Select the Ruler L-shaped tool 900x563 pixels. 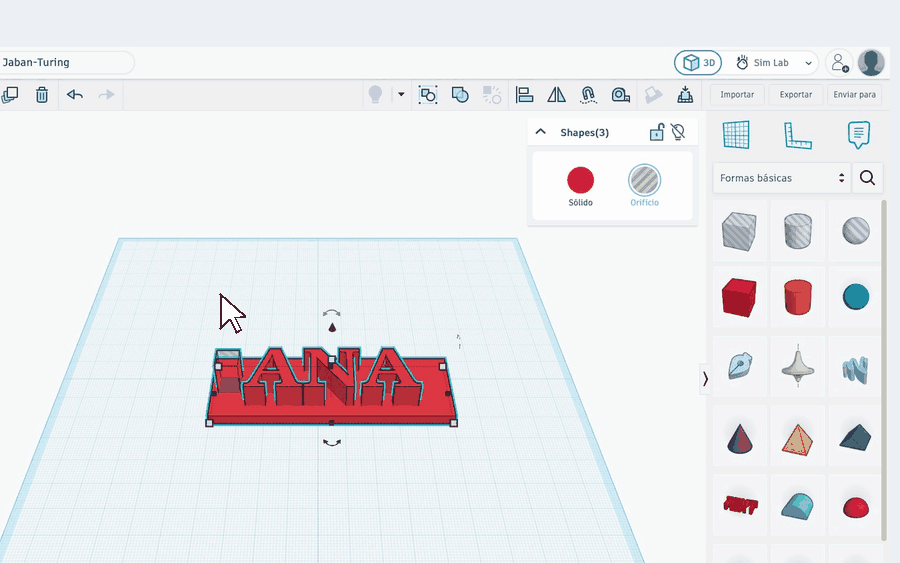pos(797,135)
